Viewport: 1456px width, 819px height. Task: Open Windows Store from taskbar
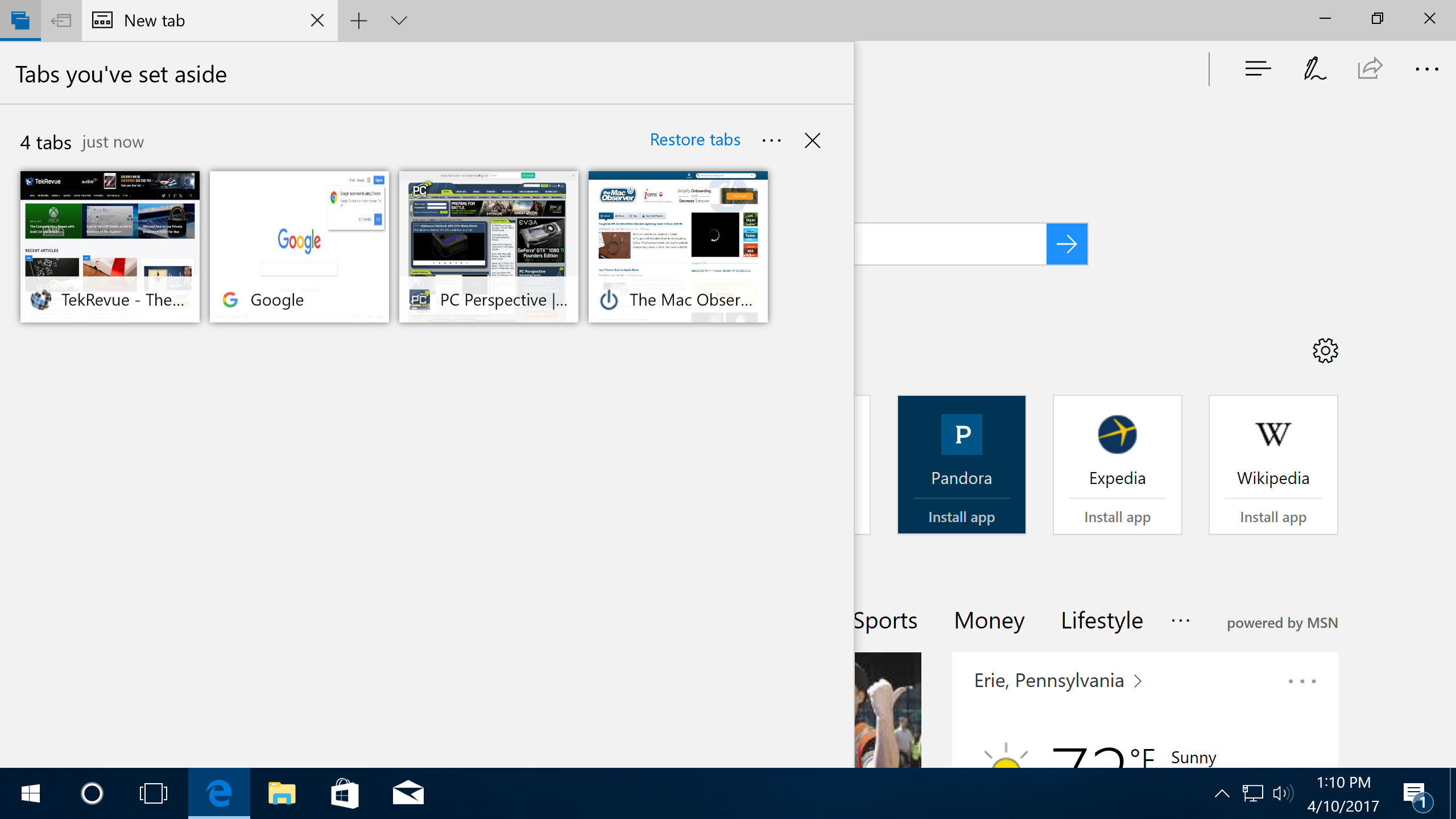tap(345, 793)
